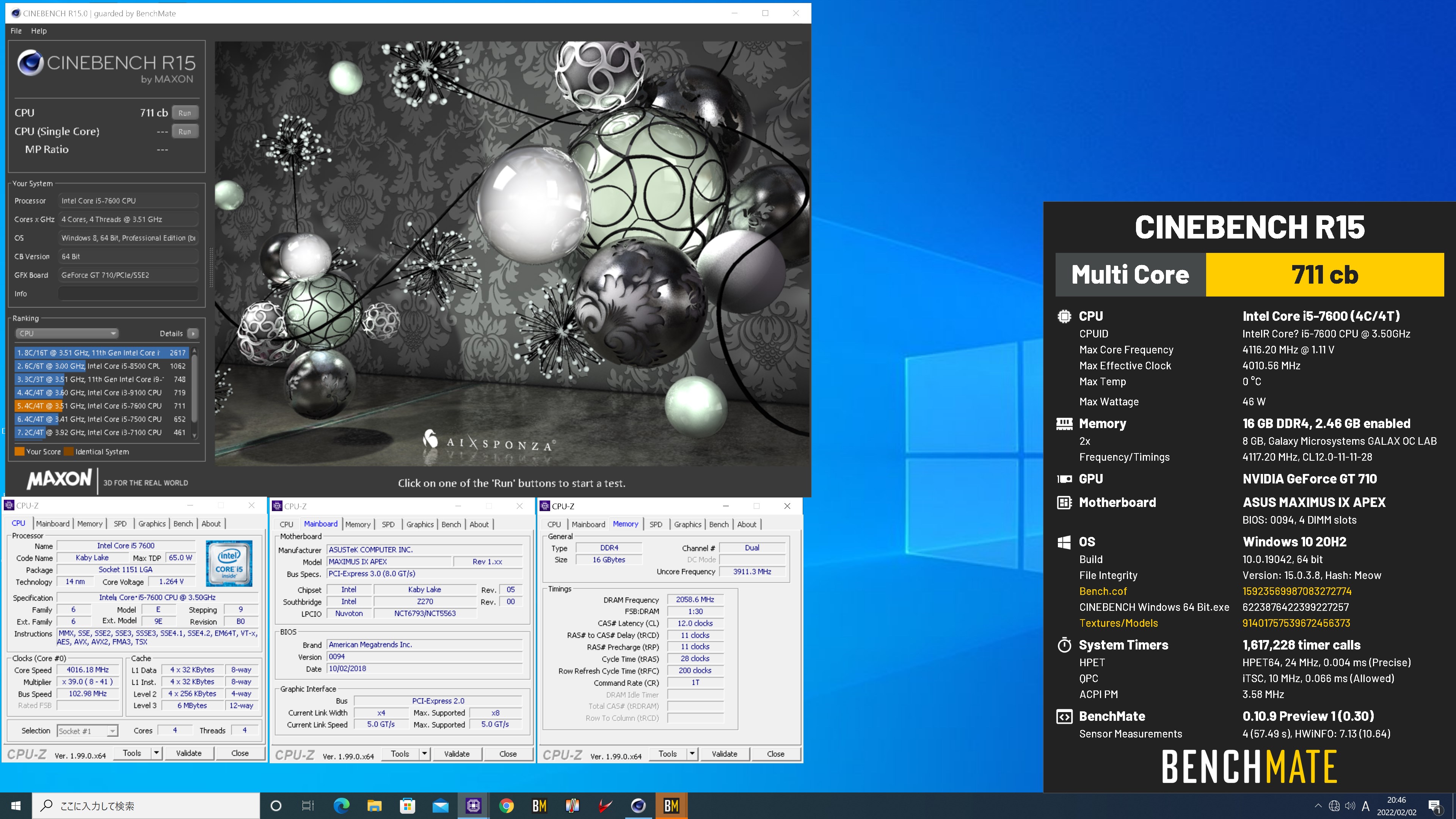Click the yellow 'Textures/Models' label in BenchMate
The width and height of the screenshot is (1456, 819).
coord(1119,623)
